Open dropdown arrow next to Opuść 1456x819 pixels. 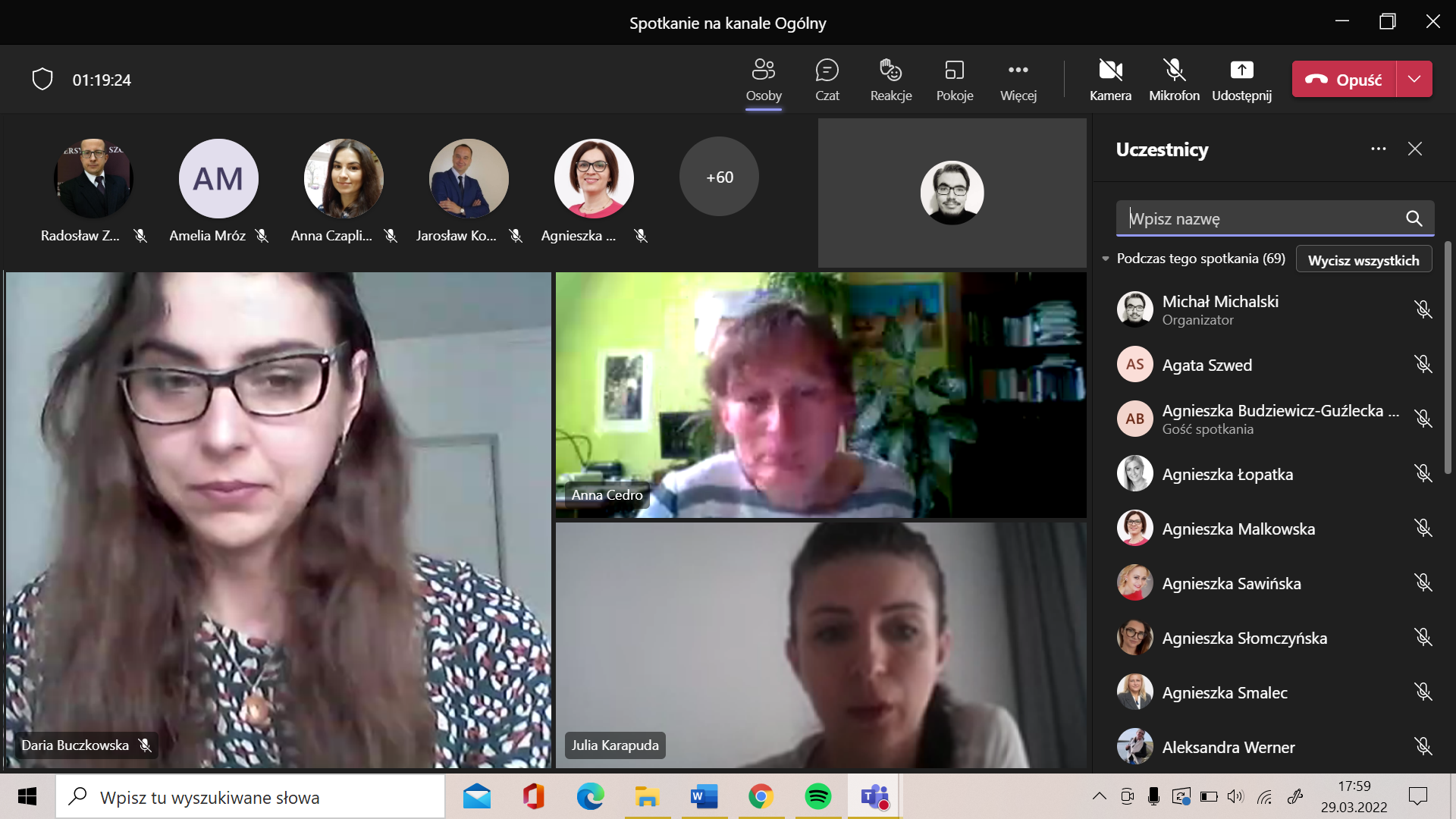click(1414, 79)
